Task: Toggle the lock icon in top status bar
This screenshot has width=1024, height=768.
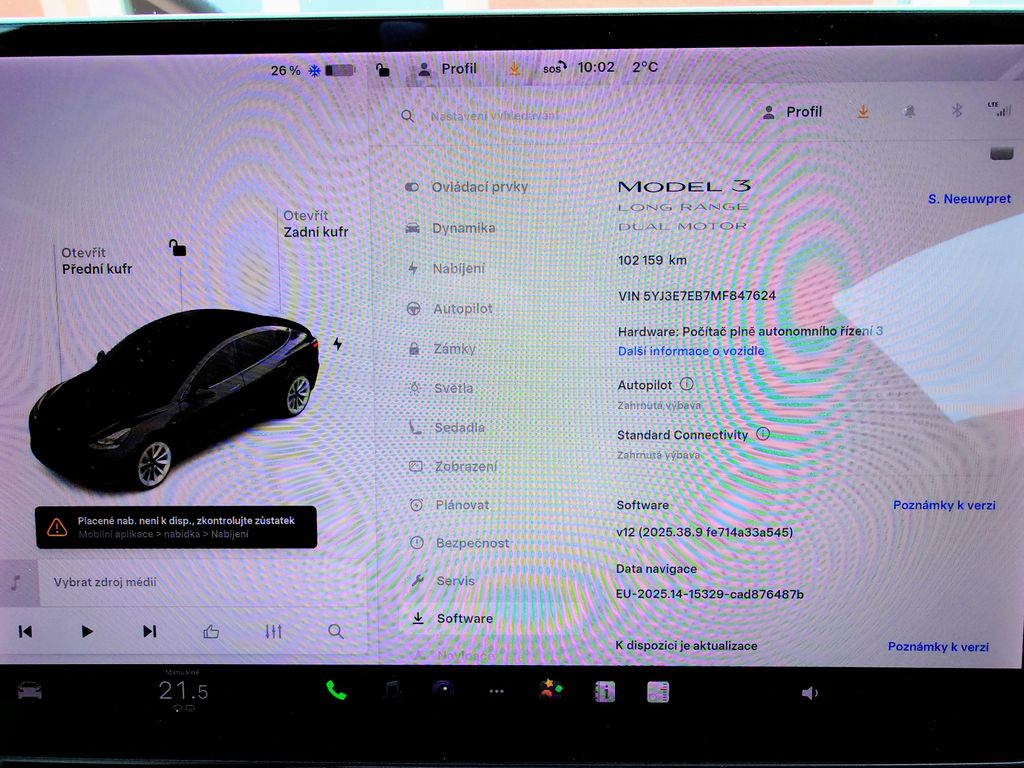Action: click(x=382, y=69)
